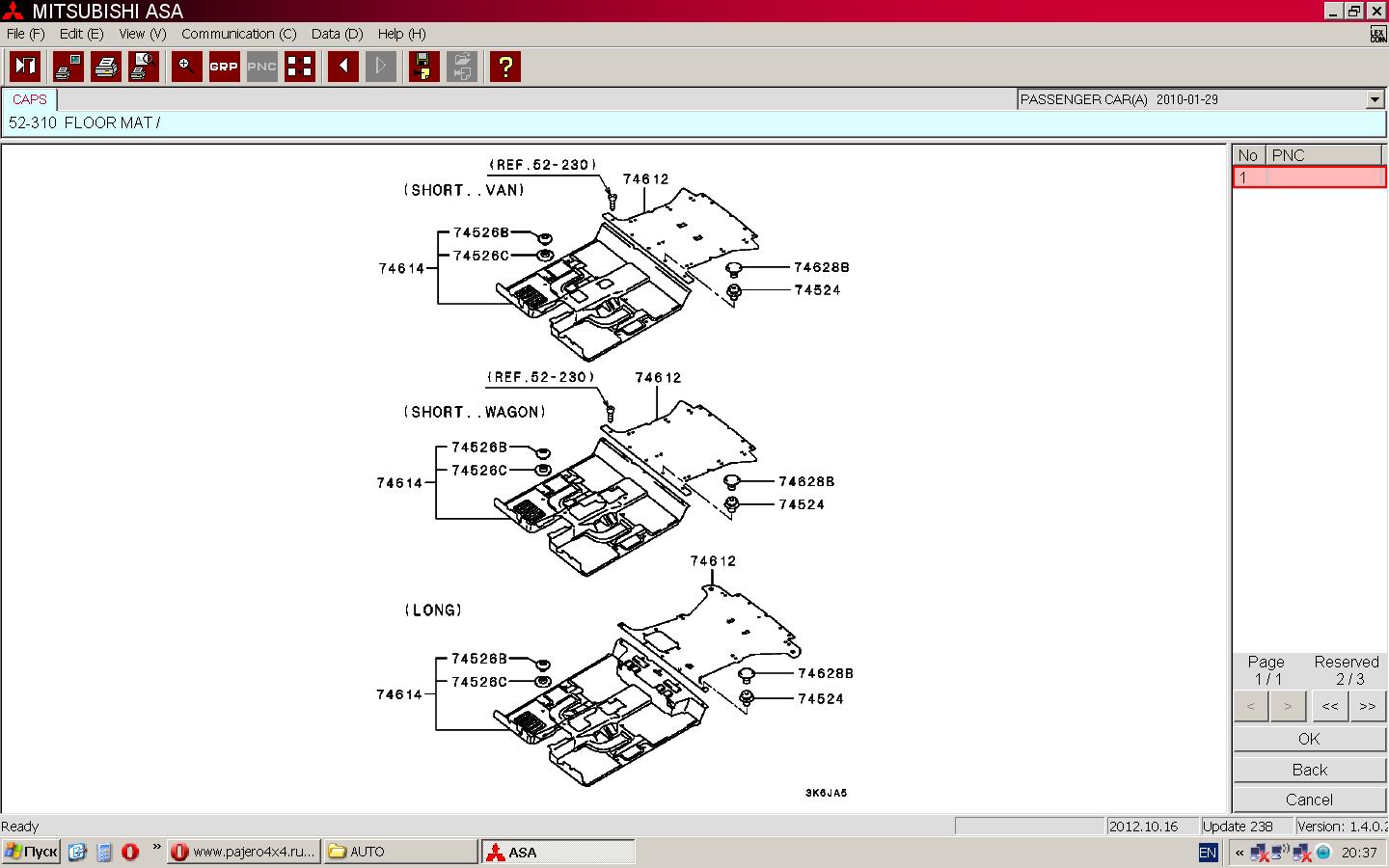Open the File (F) menu
Image resolution: width=1389 pixels, height=868 pixels.
coord(26,34)
